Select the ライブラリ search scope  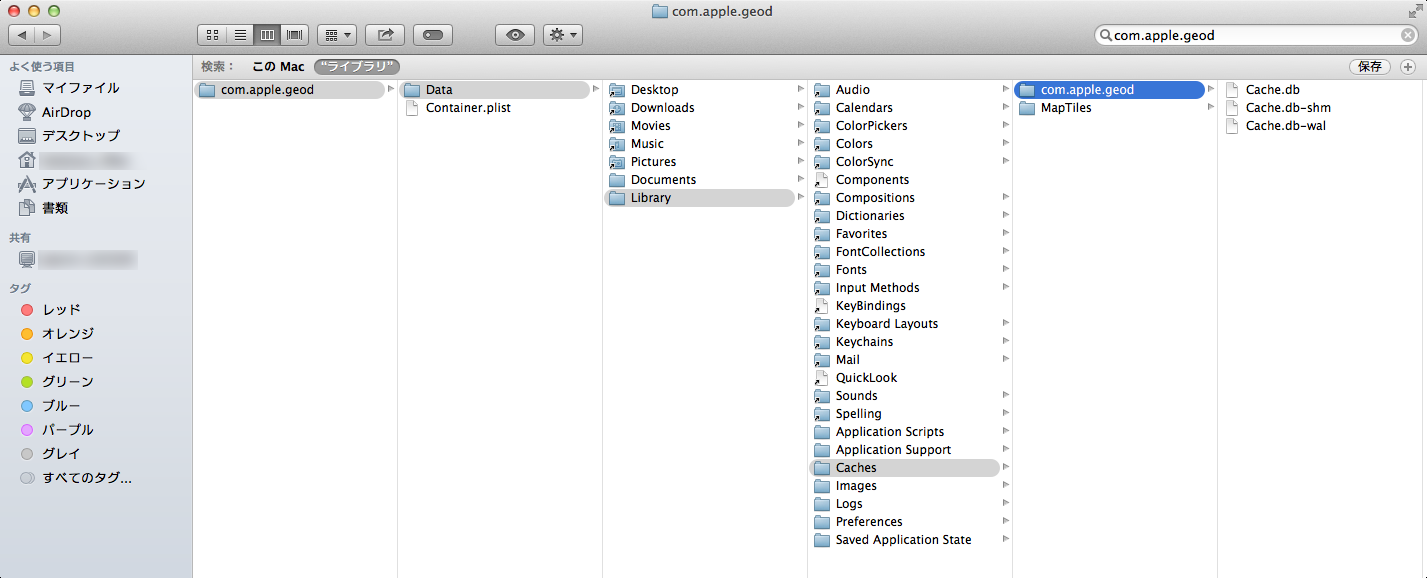pos(357,67)
